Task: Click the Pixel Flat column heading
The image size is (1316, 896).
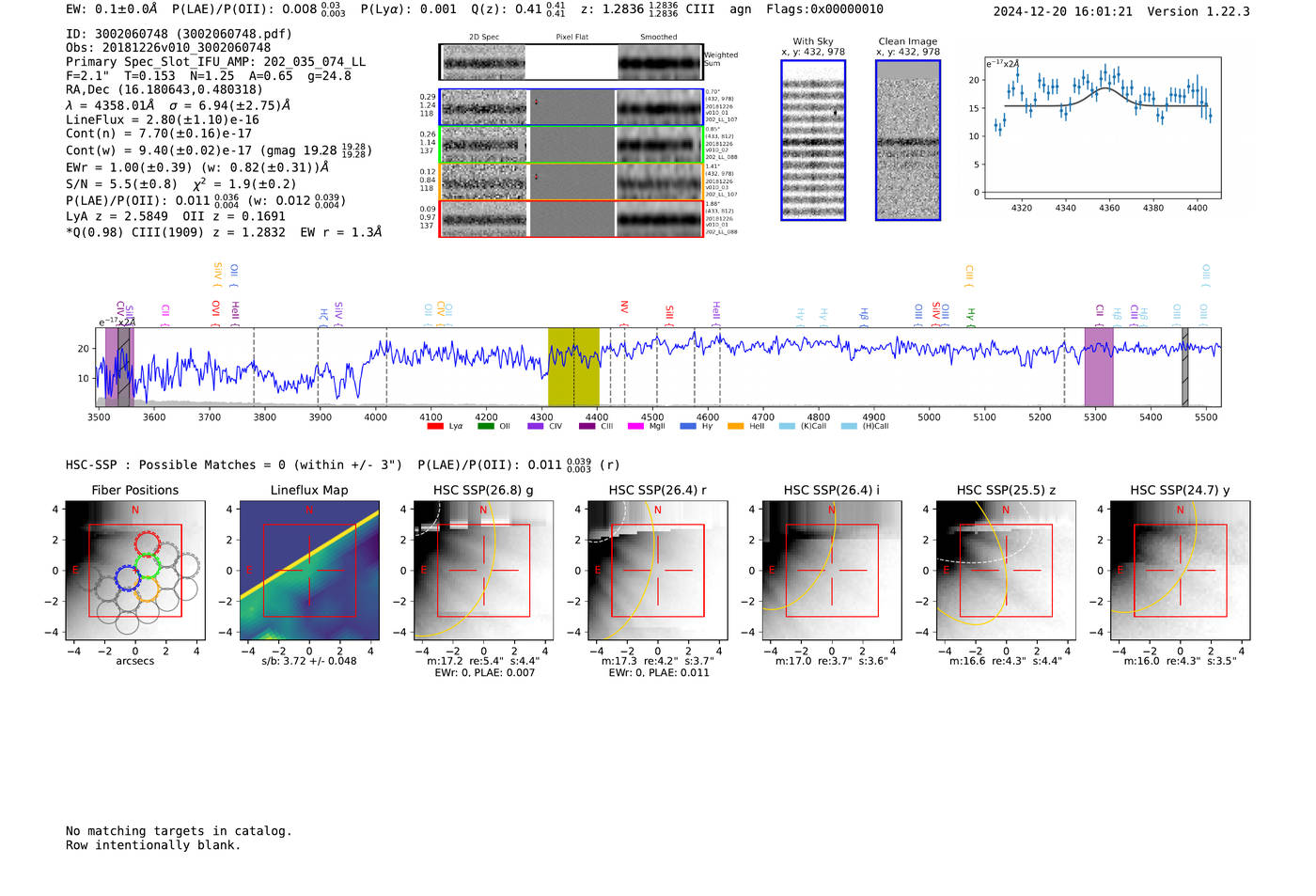Action: [x=572, y=38]
